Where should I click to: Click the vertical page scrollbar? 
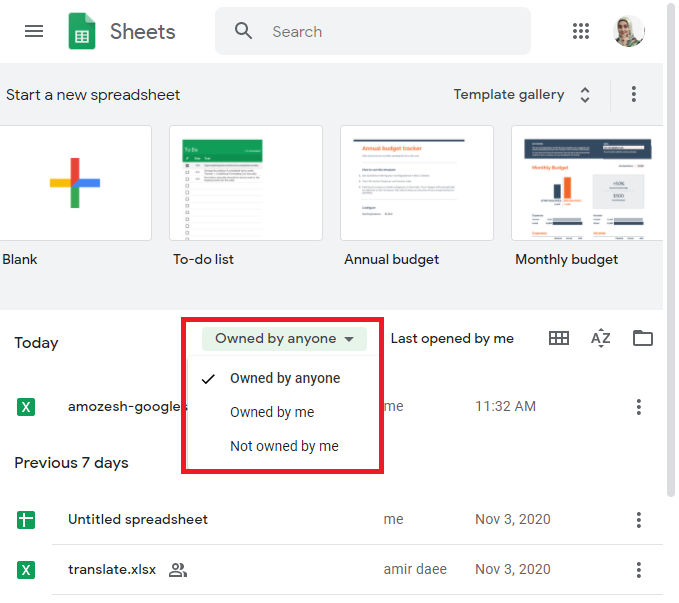[671, 249]
